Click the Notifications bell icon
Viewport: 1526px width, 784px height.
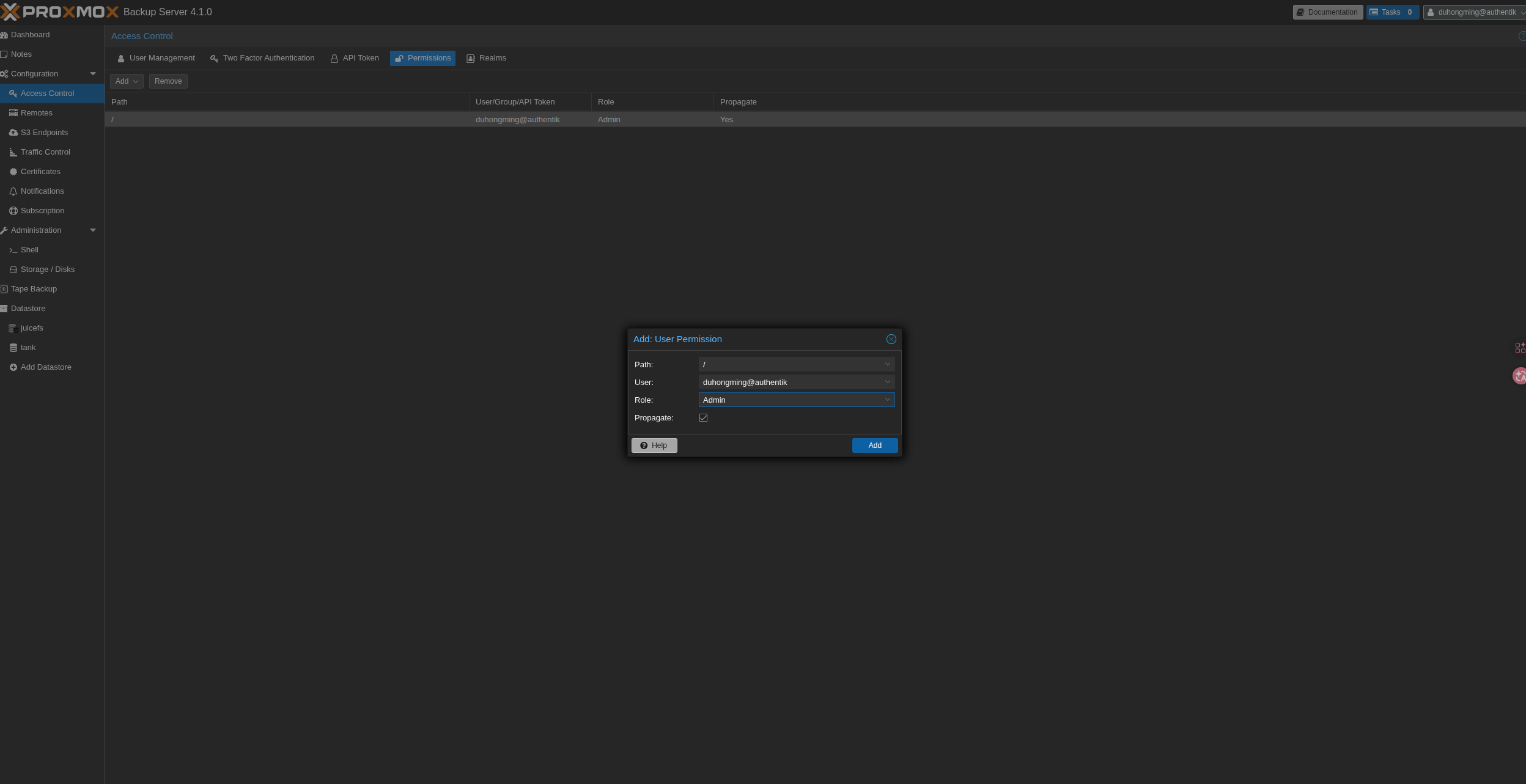pyautogui.click(x=13, y=191)
